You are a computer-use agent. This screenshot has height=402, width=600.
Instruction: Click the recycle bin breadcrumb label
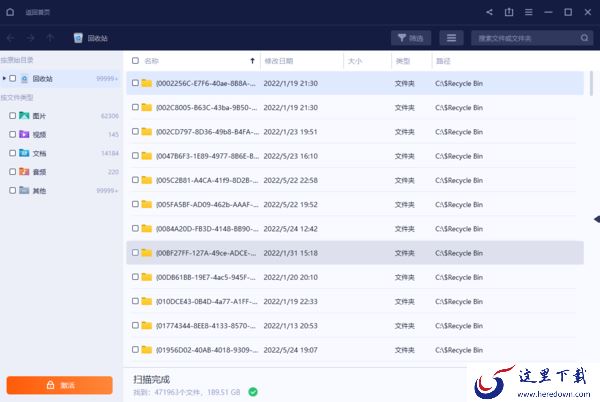point(98,38)
